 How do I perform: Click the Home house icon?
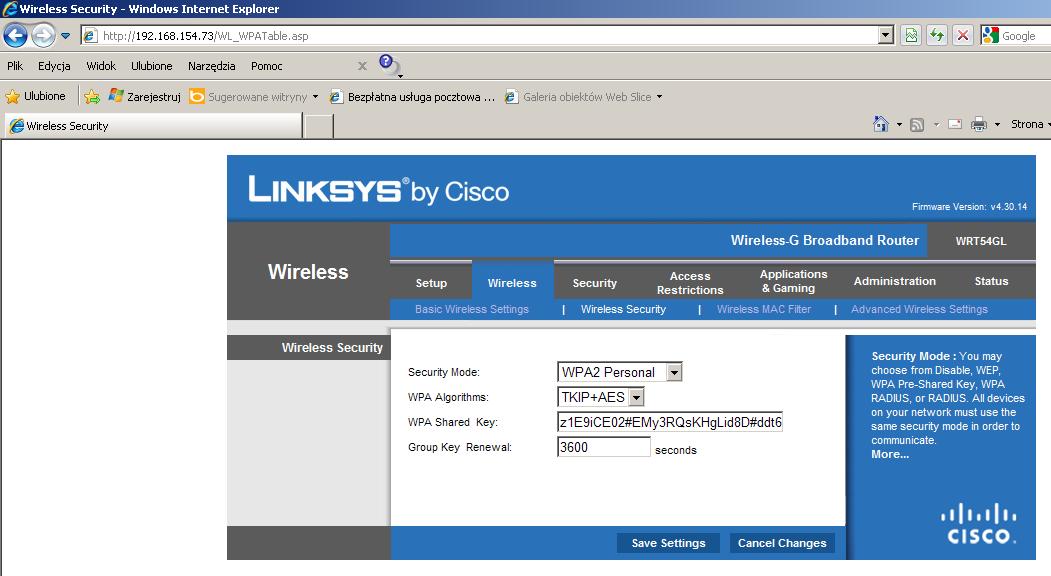click(x=880, y=124)
